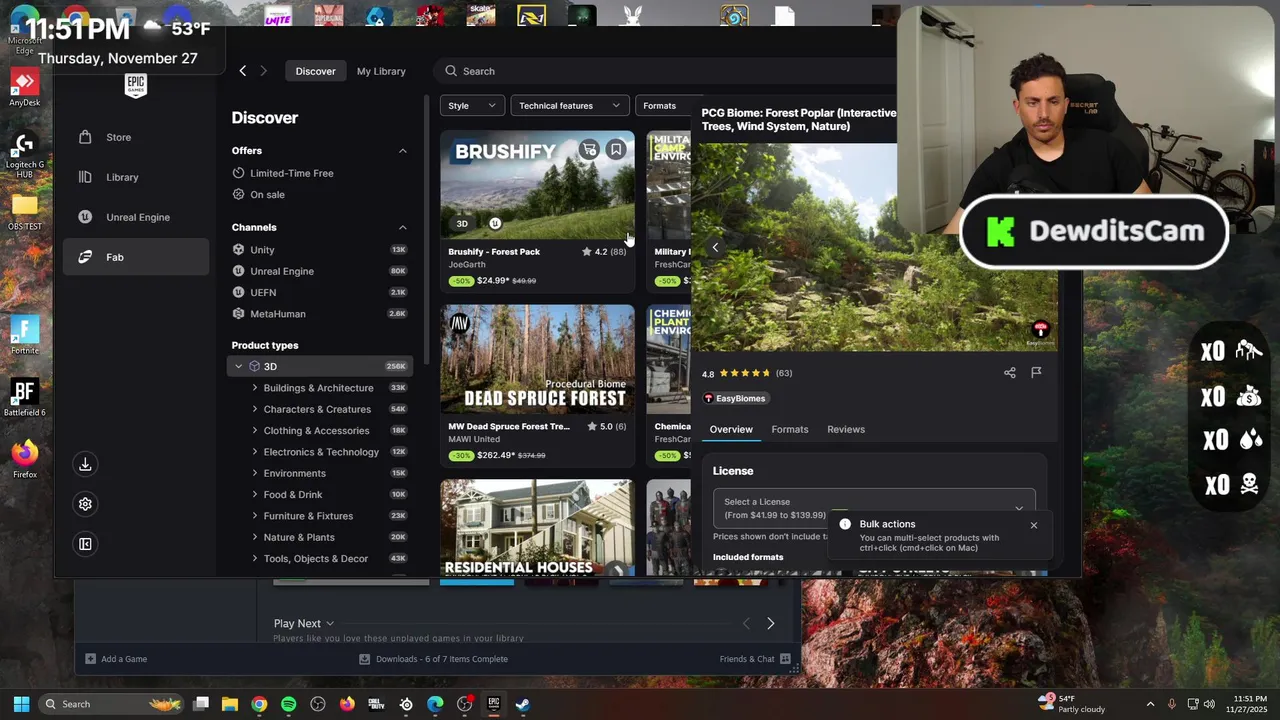1280x720 pixels.
Task: Share the PCG Biome Forest Poplar listing
Action: click(1009, 373)
